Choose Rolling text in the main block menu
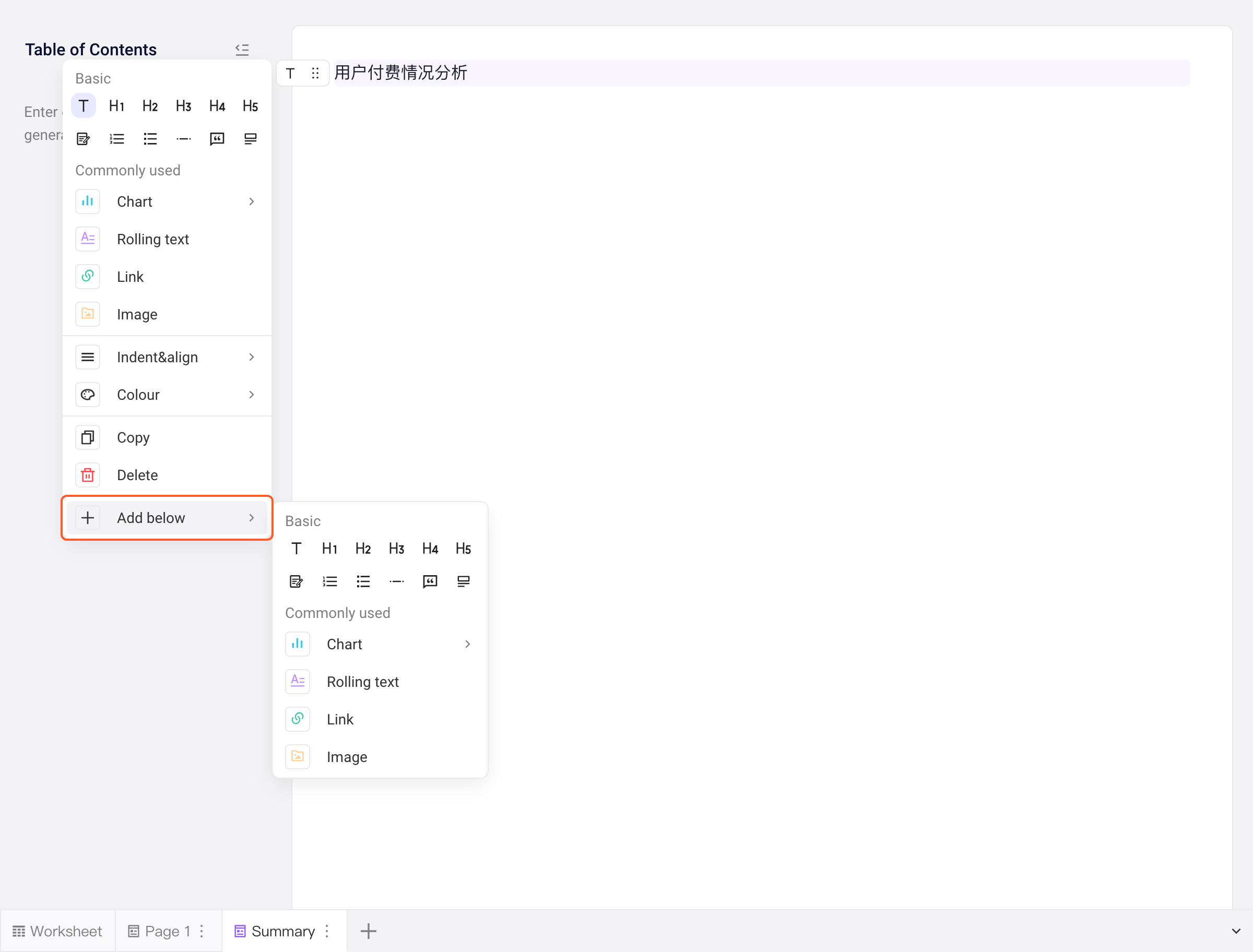 tap(167, 239)
